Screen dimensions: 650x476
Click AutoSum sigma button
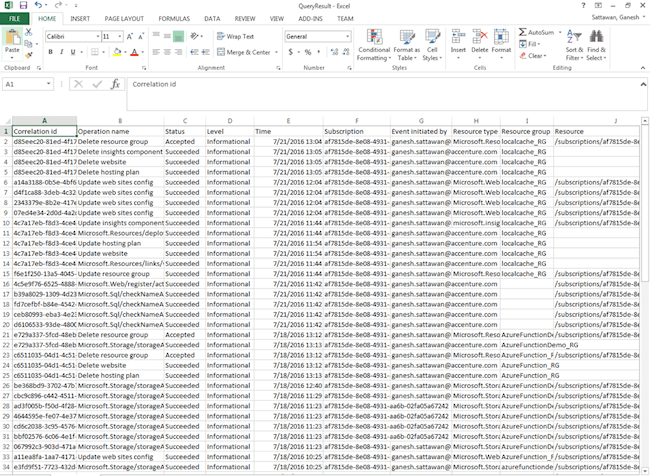536,32
